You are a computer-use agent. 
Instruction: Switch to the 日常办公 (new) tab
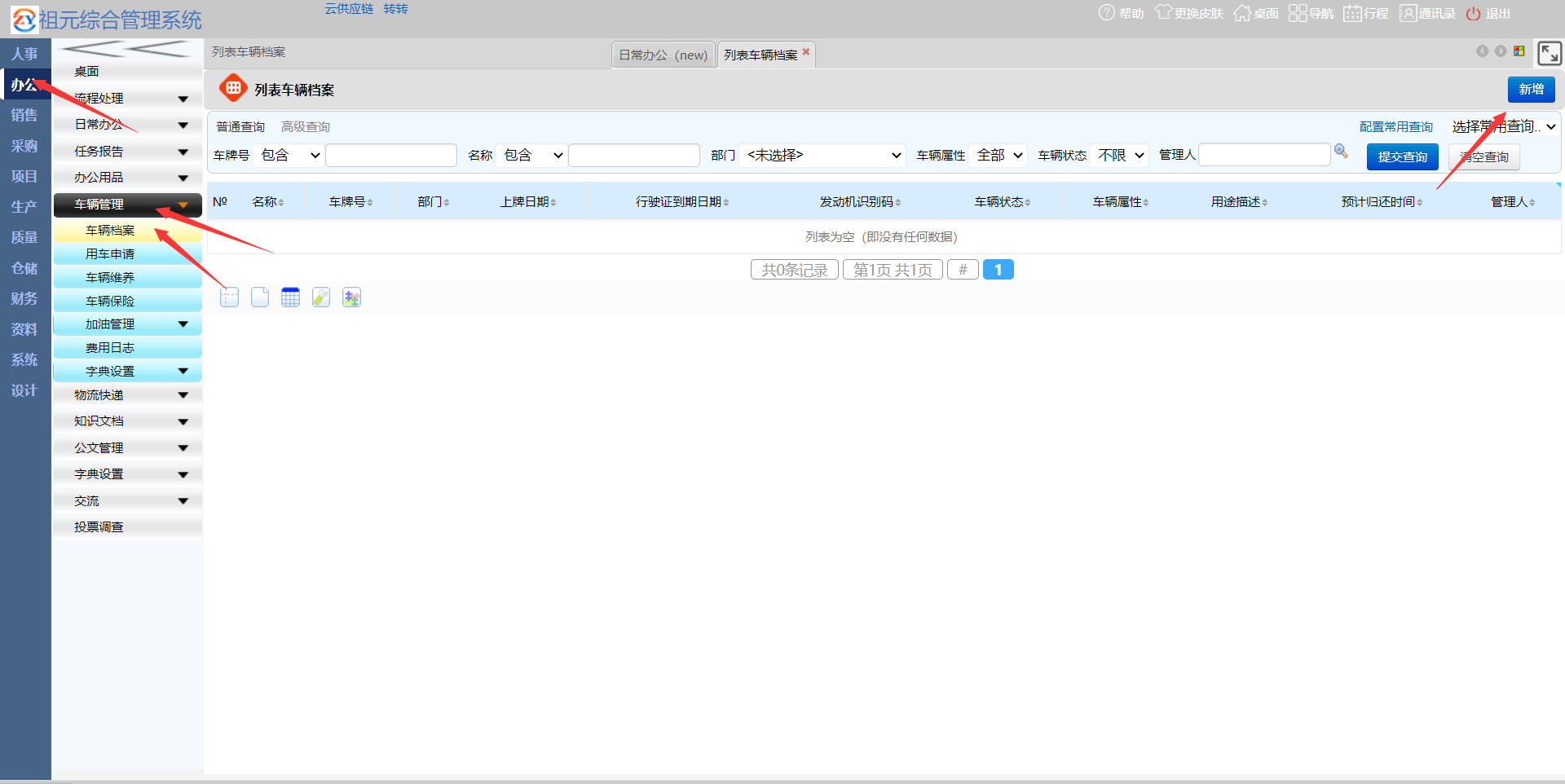coord(663,55)
